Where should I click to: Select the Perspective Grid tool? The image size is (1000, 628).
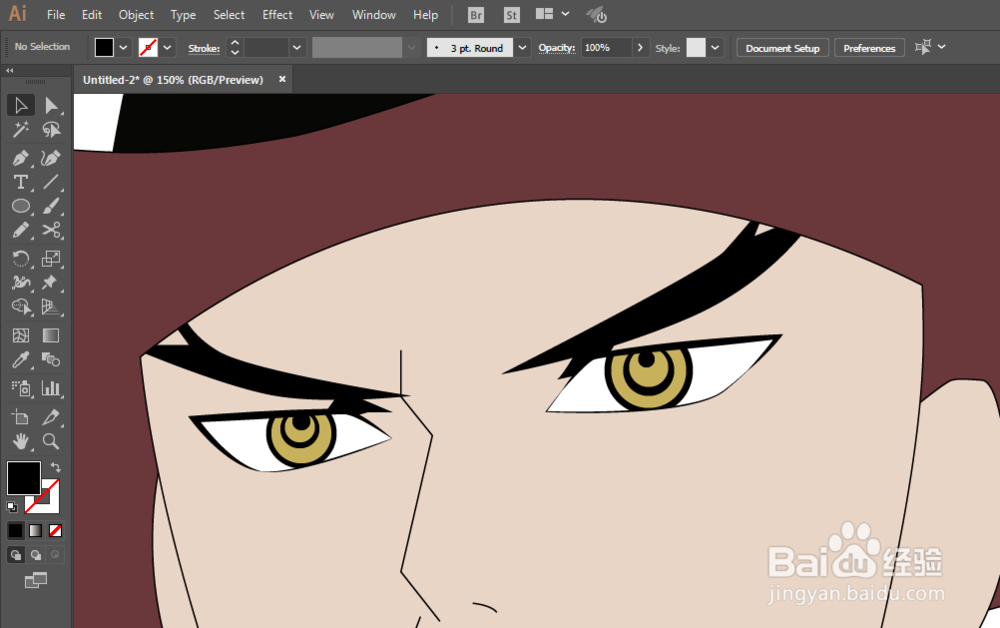[51, 307]
